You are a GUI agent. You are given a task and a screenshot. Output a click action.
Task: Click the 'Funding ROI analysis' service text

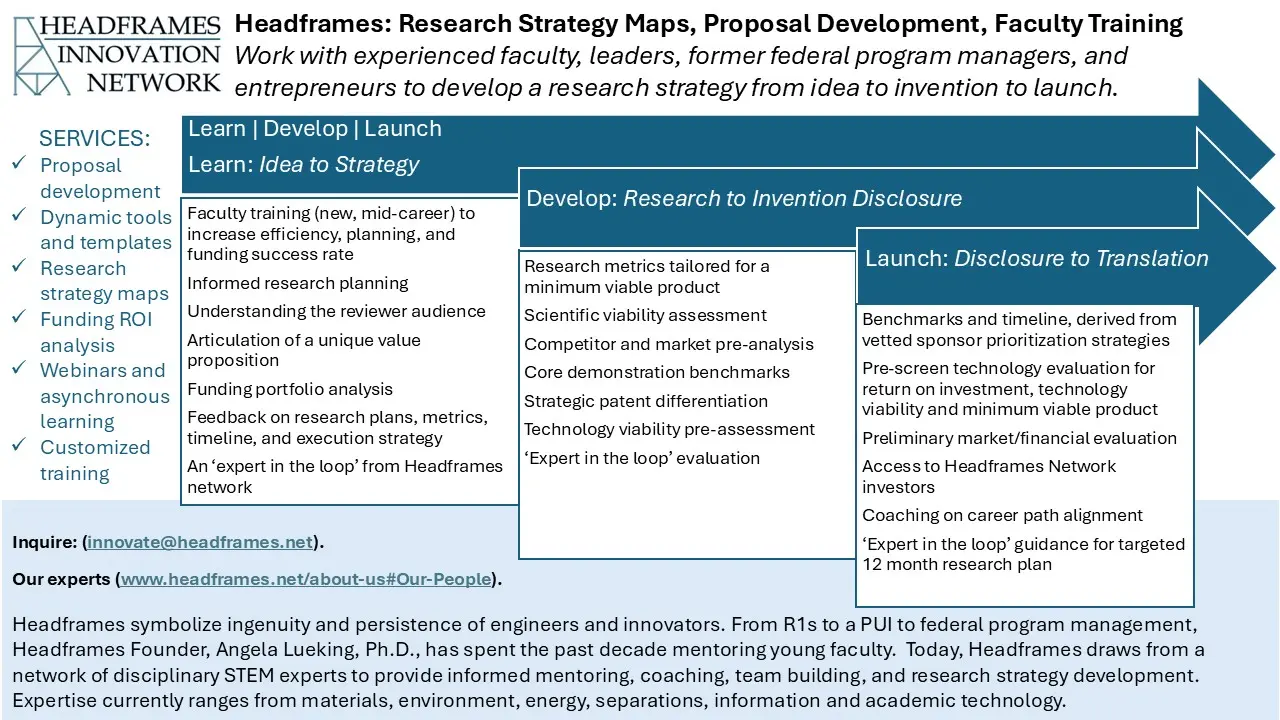93,332
